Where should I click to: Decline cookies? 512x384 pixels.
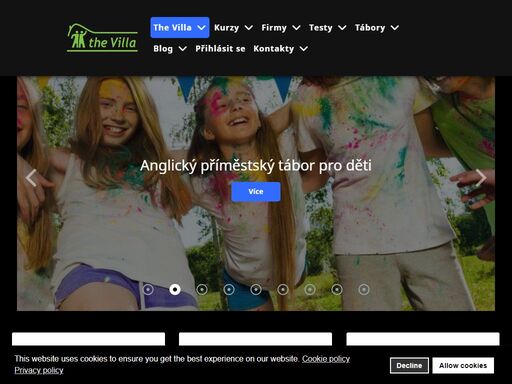click(x=409, y=366)
